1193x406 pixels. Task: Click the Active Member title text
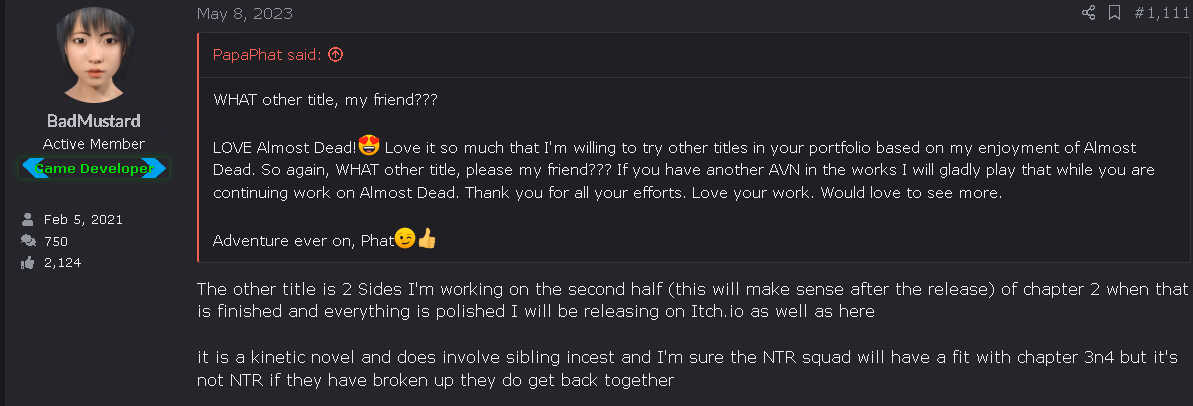click(94, 144)
